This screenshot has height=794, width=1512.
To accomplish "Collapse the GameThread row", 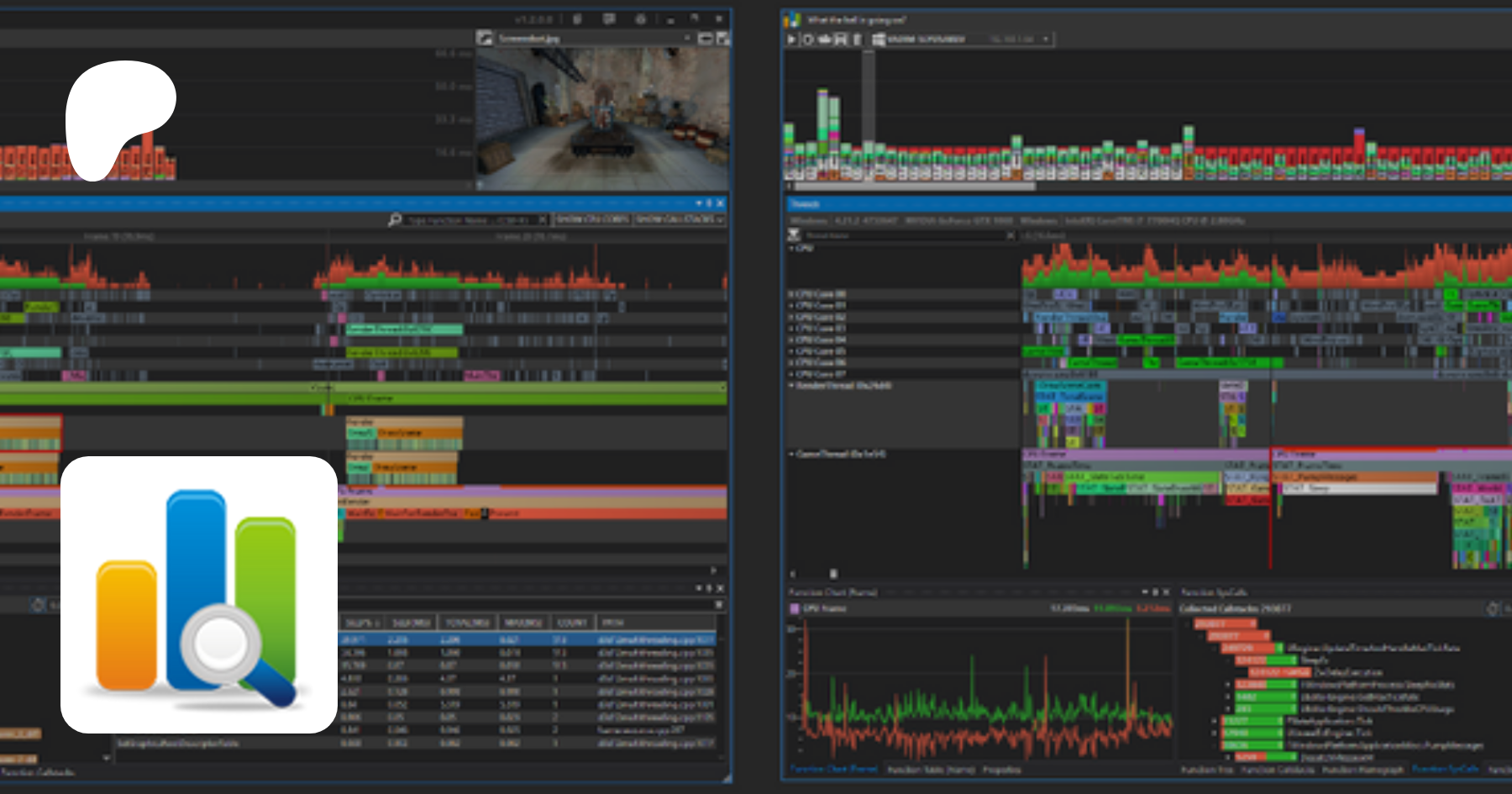I will (791, 454).
